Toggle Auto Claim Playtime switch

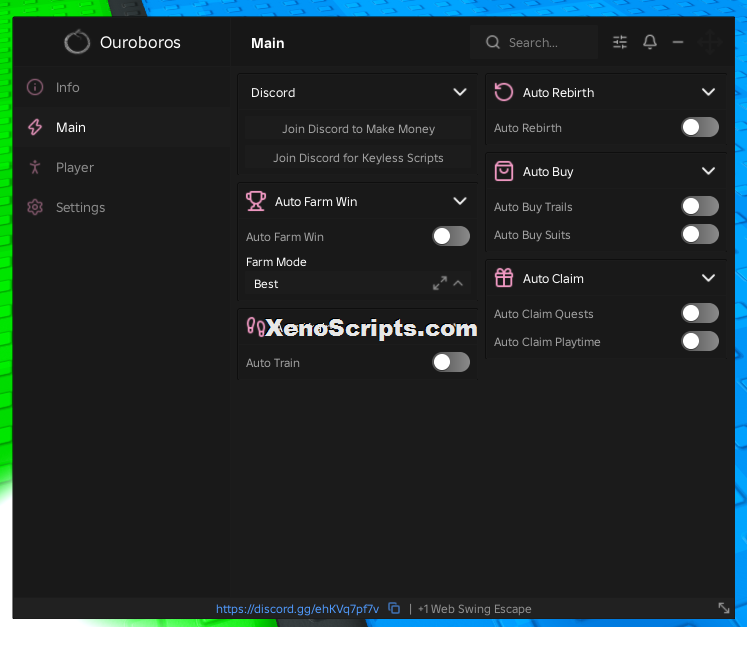(x=699, y=342)
